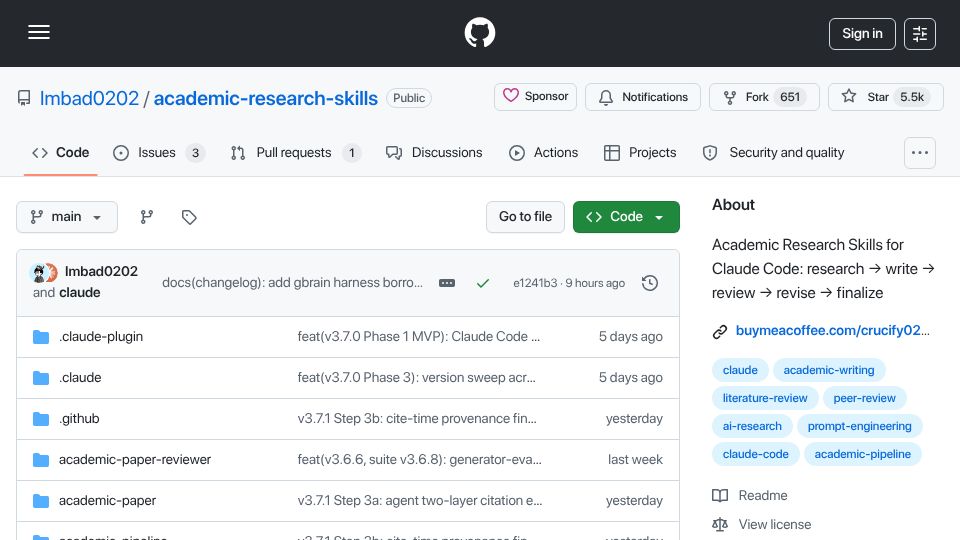
Task: Show commit check status checkmark
Action: pyautogui.click(x=483, y=283)
